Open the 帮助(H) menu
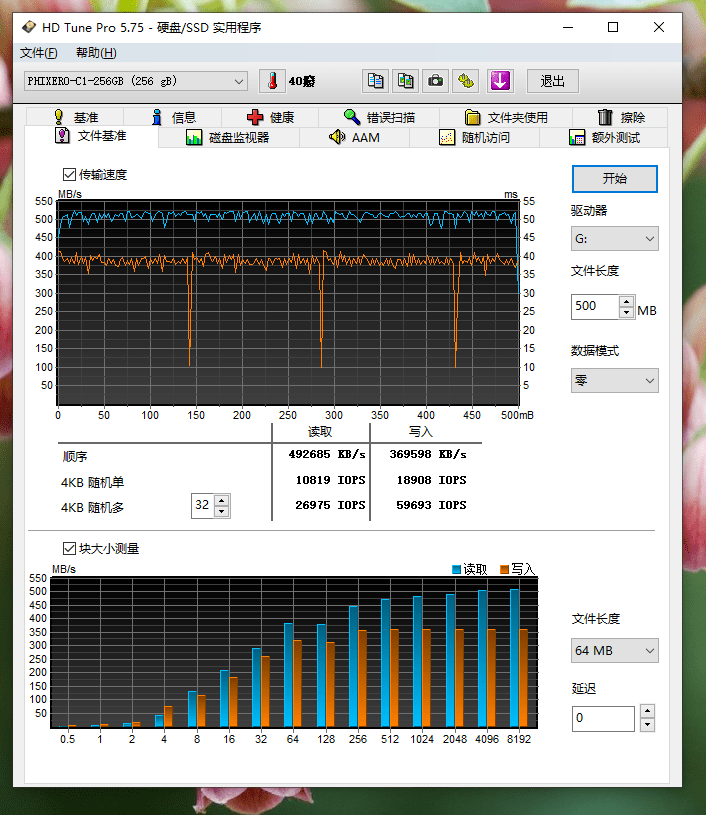706x815 pixels. [96, 53]
